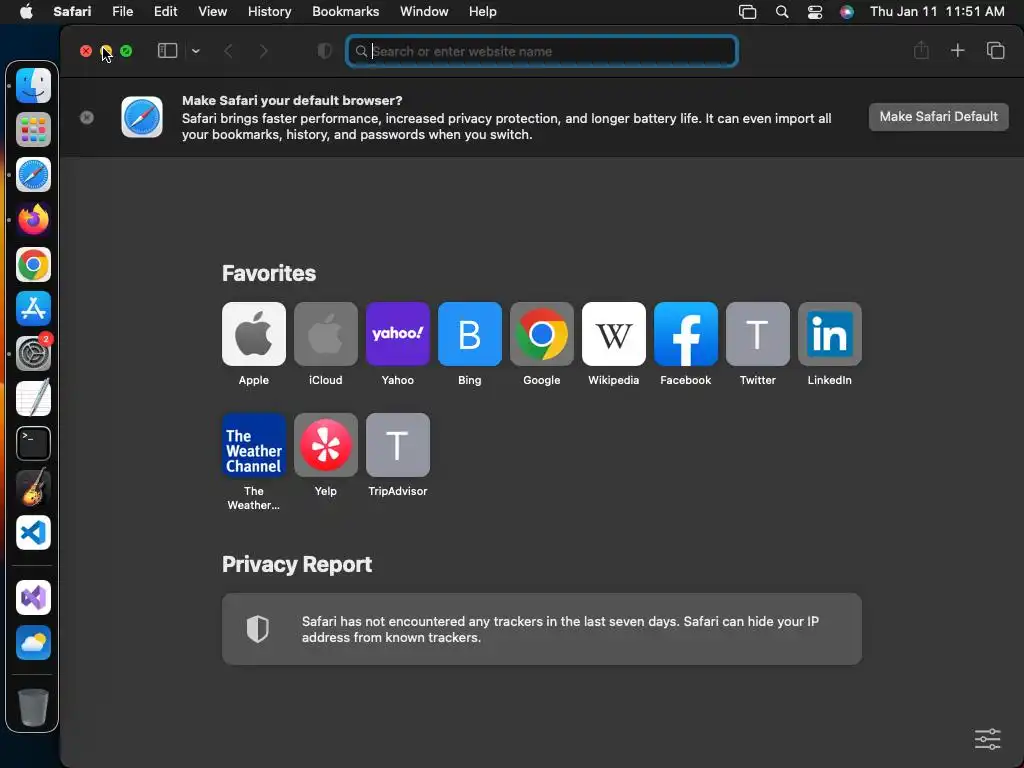Open the LinkedIn favorite

(x=829, y=334)
